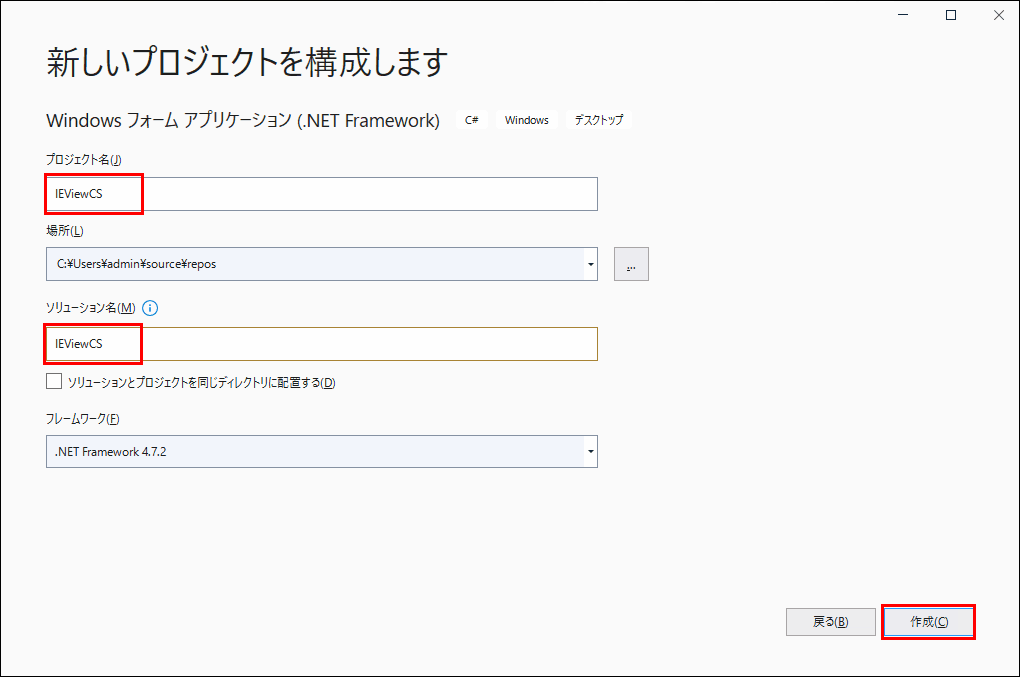Expand the .NET Framework 4.7.2 dropdown
1020x677 pixels.
[591, 451]
